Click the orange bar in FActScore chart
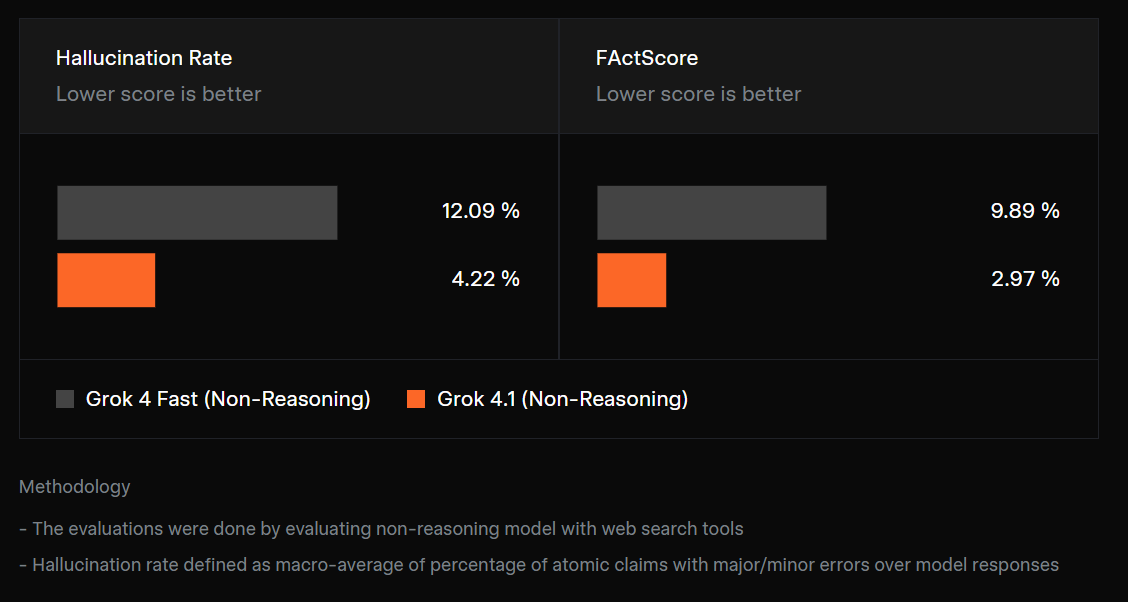Viewport: 1128px width, 602px height. tap(631, 280)
